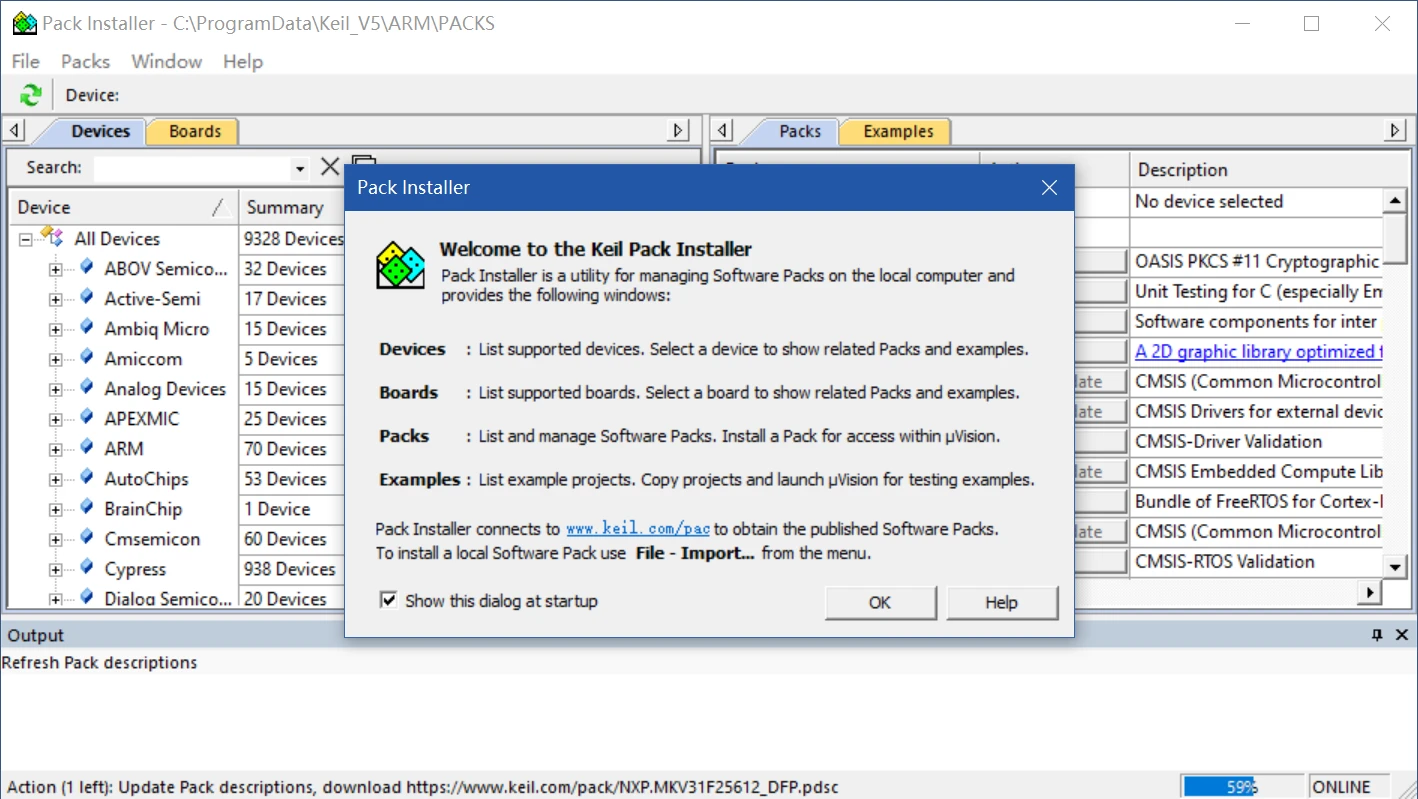Screen dimensions: 1418x799
Task: Open the www.keil.com/pack link
Action: [638, 528]
